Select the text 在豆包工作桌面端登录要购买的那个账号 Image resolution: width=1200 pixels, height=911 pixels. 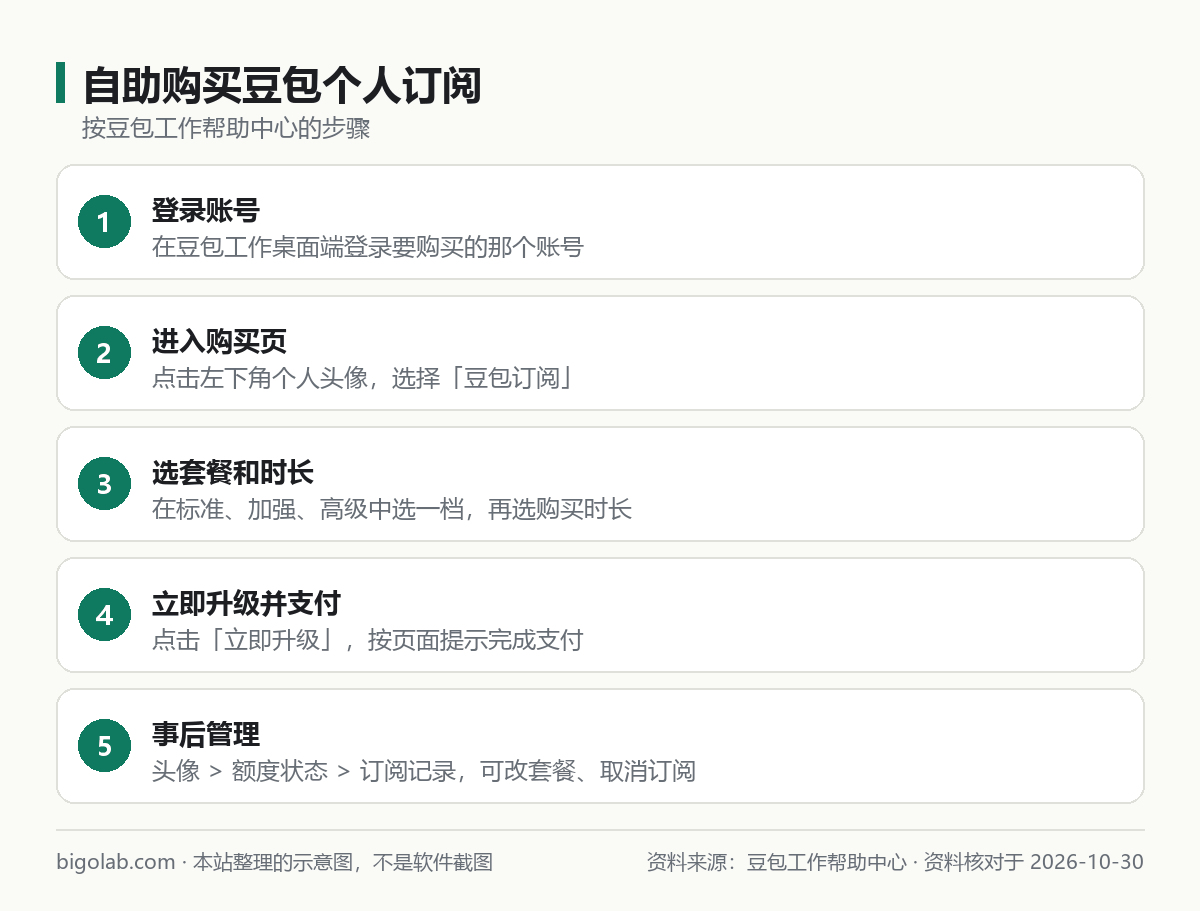point(367,247)
